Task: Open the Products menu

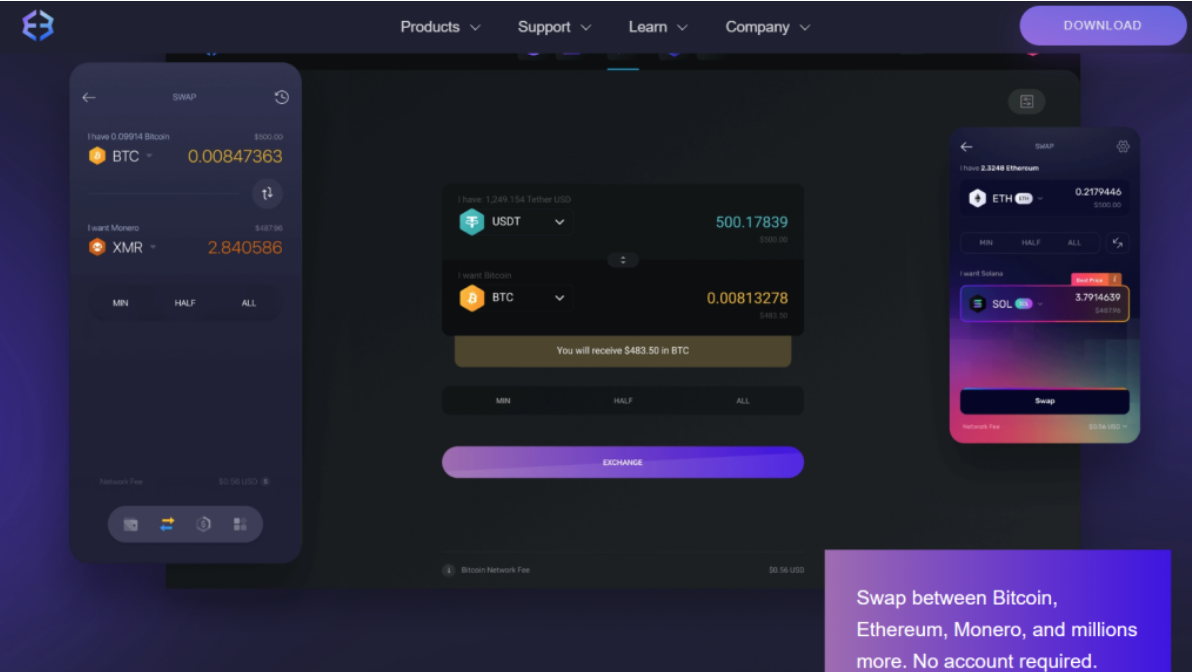Action: (440, 27)
